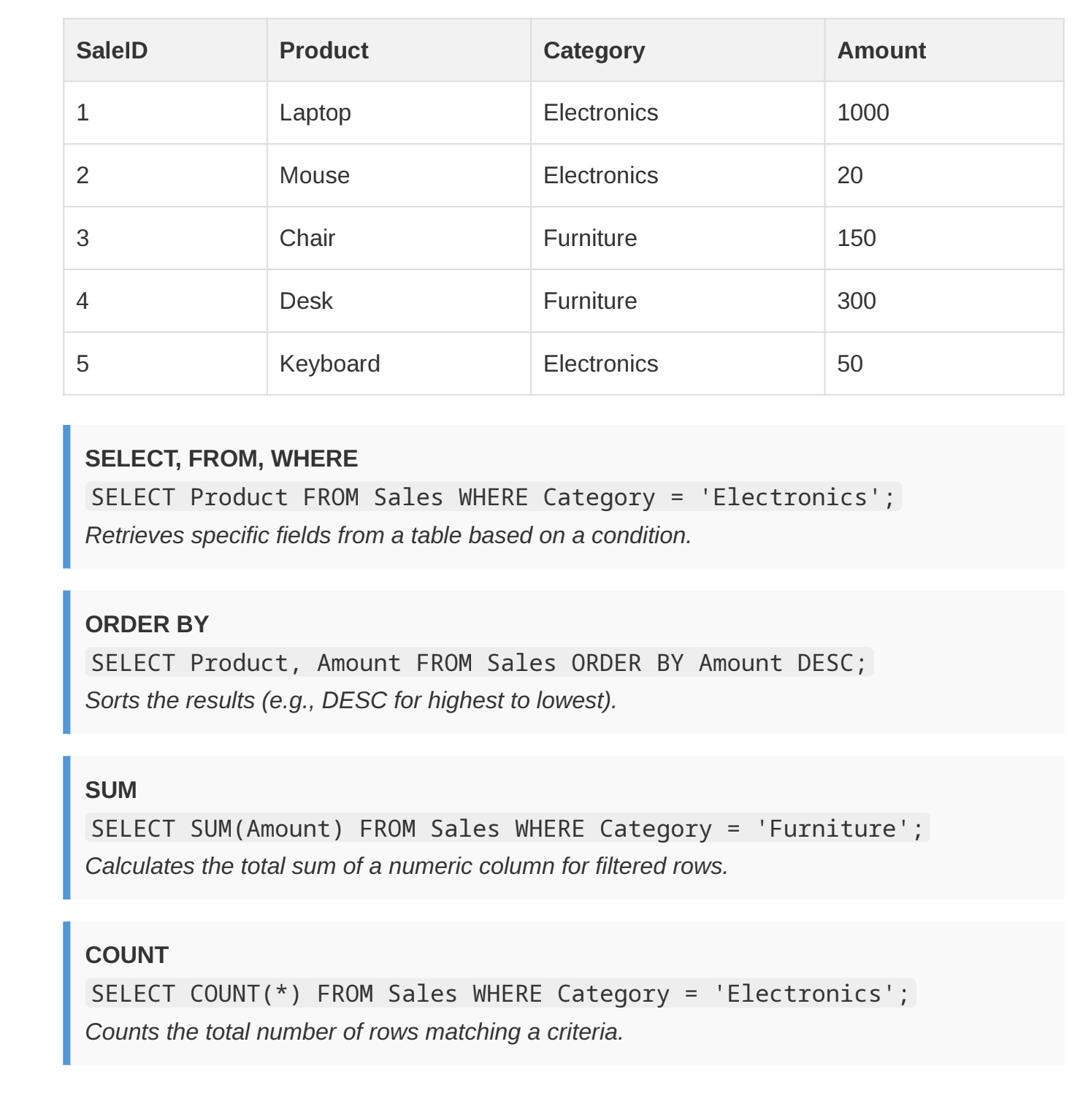This screenshot has width=1091, height=1120.
Task: Select the Mouse product cell
Action: coord(399,175)
